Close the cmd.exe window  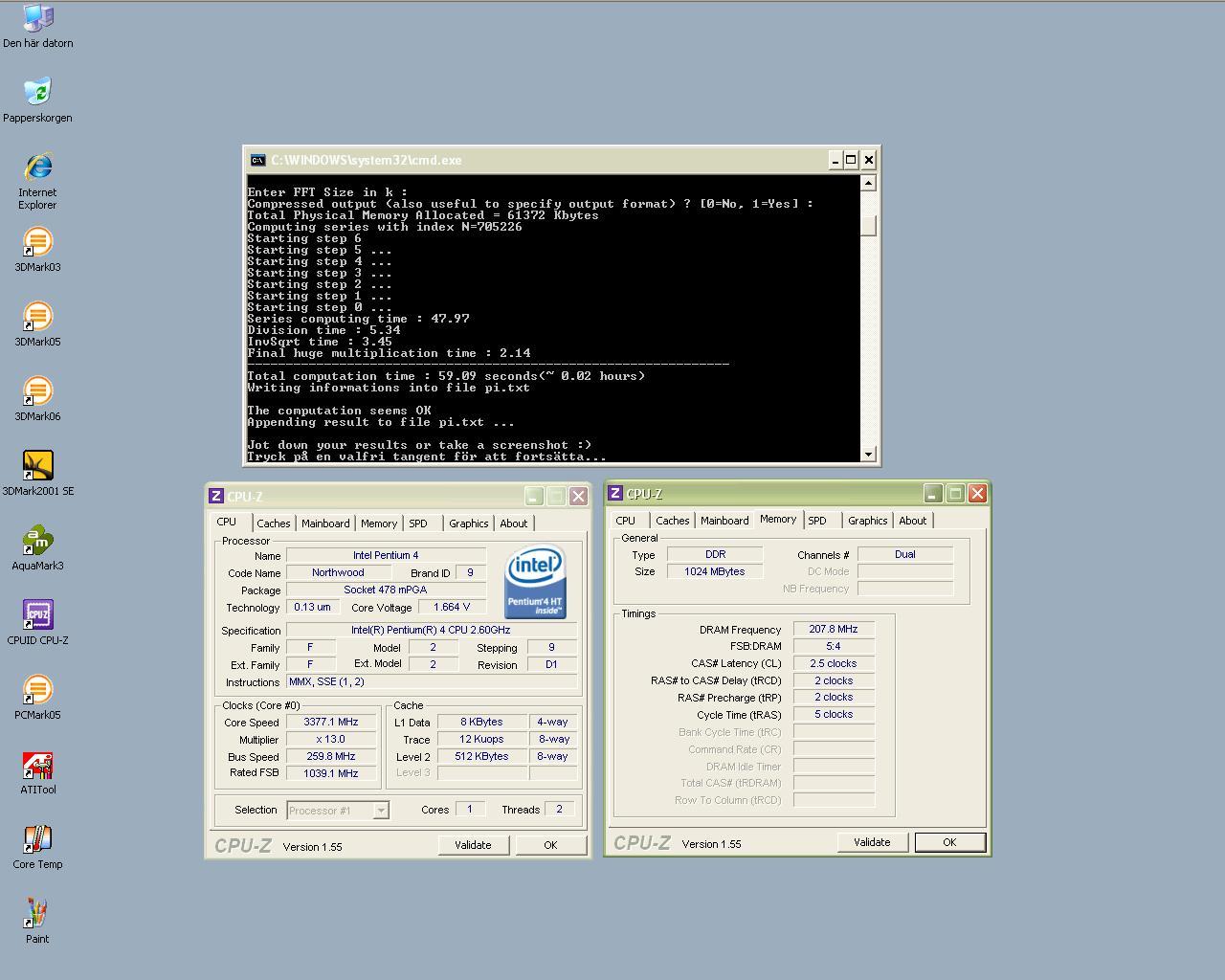click(868, 160)
